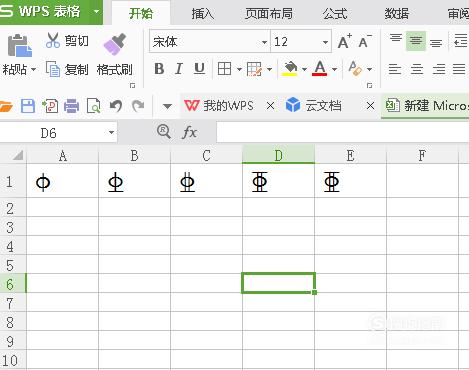Expand the paste options arrow
This screenshot has height=370, width=469.
tap(33, 70)
